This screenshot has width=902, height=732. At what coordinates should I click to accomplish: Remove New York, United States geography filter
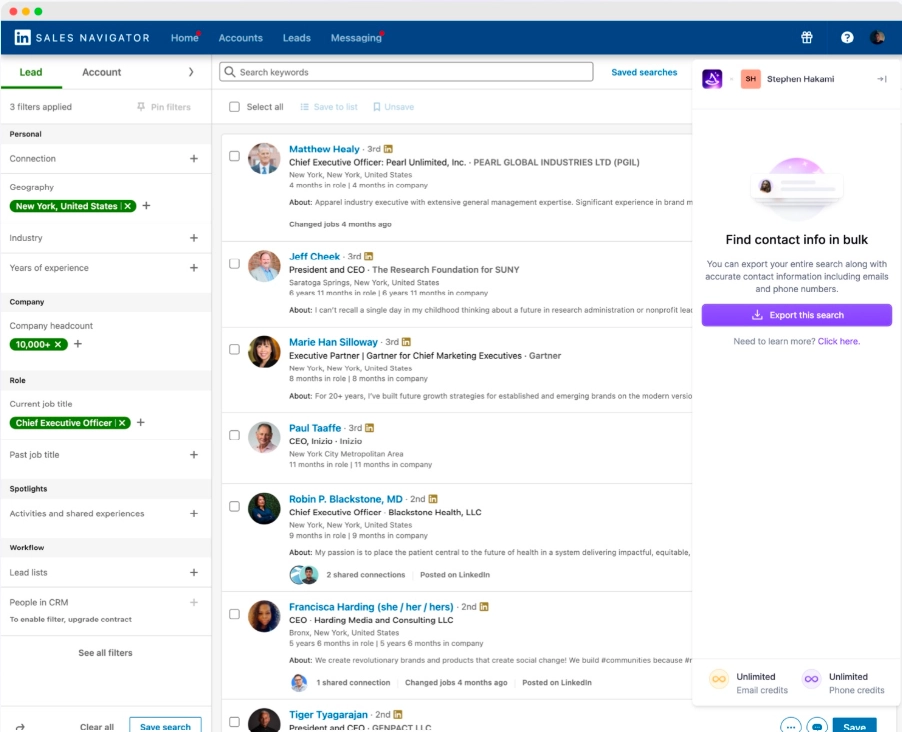click(128, 206)
